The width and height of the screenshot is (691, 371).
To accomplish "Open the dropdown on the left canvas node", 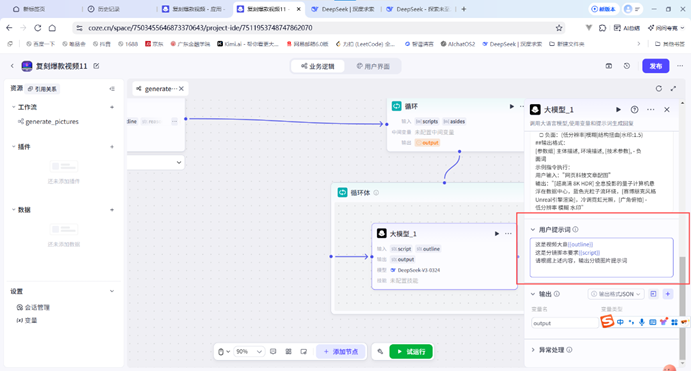I will pyautogui.click(x=179, y=162).
